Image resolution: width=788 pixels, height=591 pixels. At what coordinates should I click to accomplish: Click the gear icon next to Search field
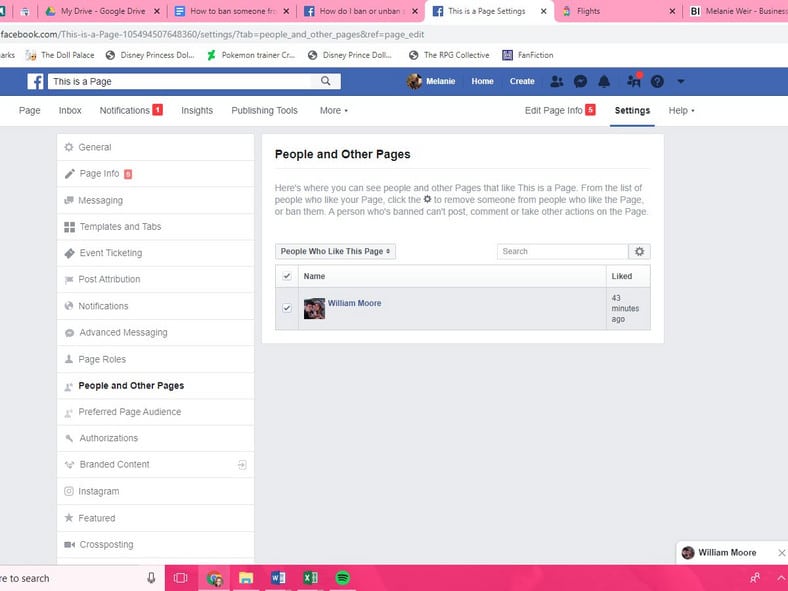pos(639,251)
